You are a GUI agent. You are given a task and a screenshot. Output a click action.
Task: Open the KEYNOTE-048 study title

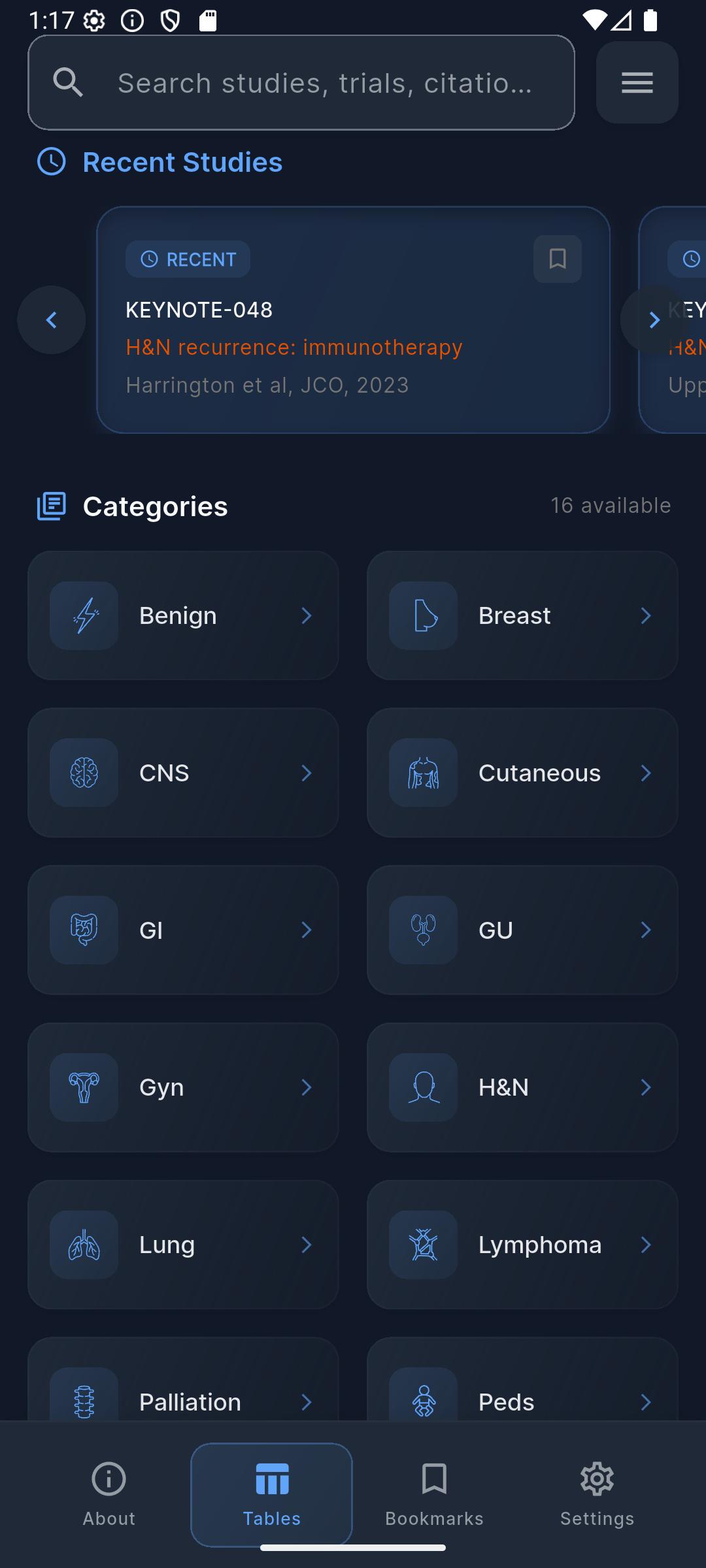[199, 310]
